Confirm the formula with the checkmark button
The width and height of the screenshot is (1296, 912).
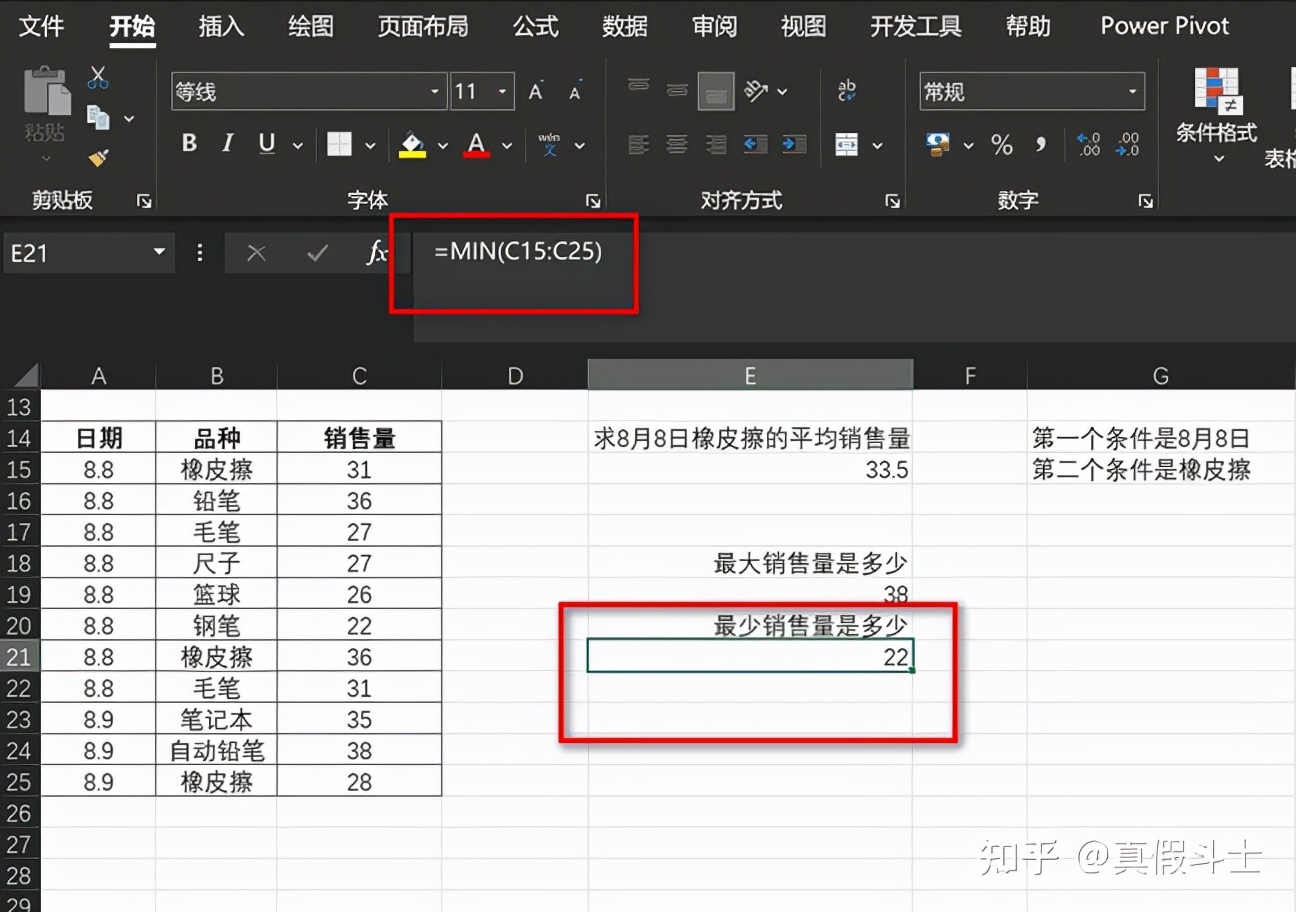pyautogui.click(x=317, y=253)
